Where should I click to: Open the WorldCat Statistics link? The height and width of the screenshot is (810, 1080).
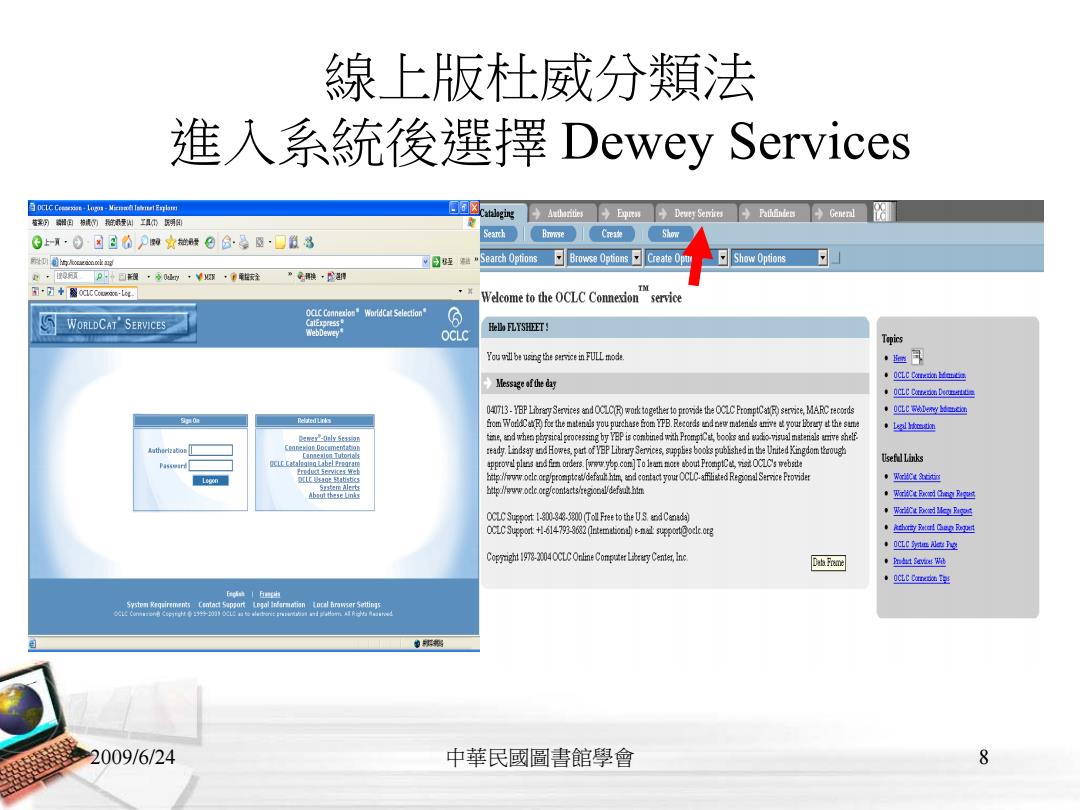(916, 477)
